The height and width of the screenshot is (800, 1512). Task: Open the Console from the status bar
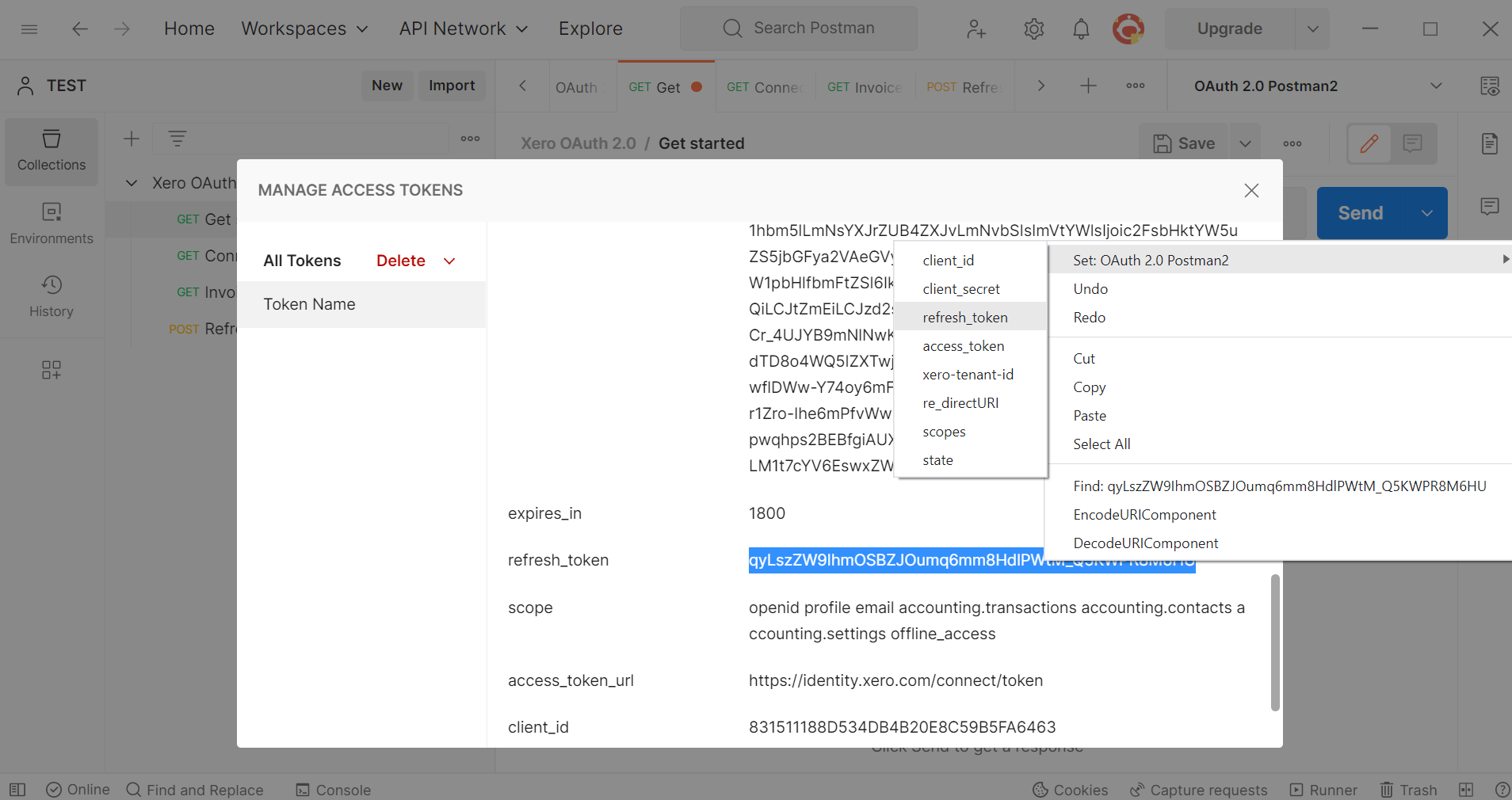pos(332,789)
